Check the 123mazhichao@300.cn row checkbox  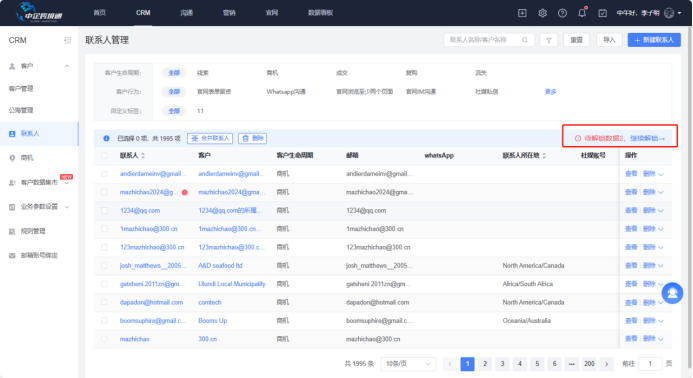[104, 248]
